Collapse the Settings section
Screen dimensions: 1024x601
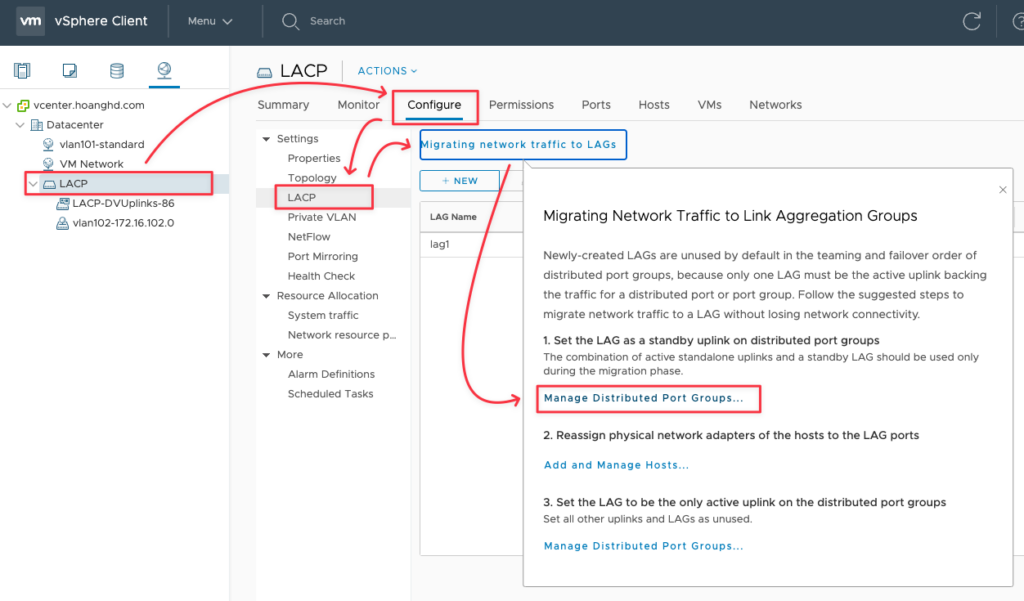[x=266, y=139]
